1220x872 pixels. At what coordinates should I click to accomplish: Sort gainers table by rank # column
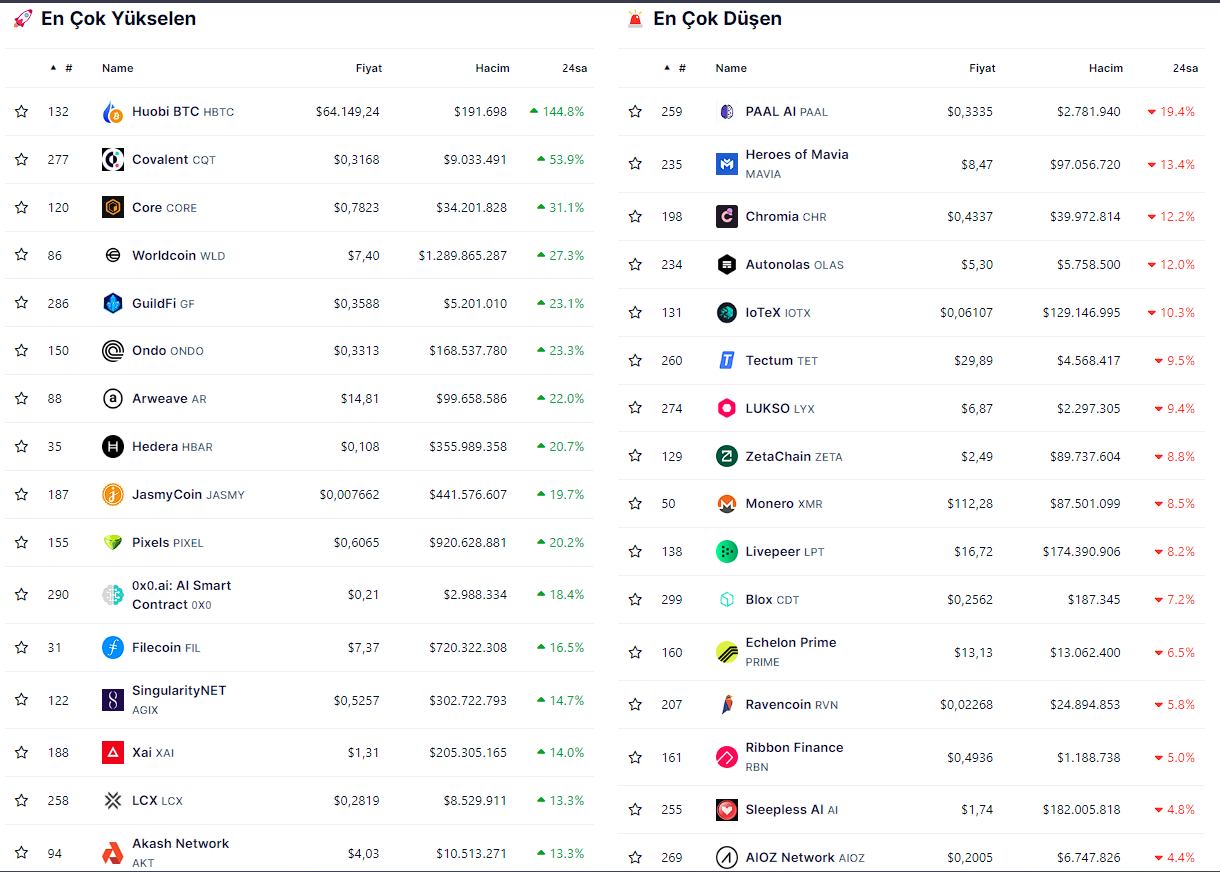67,68
